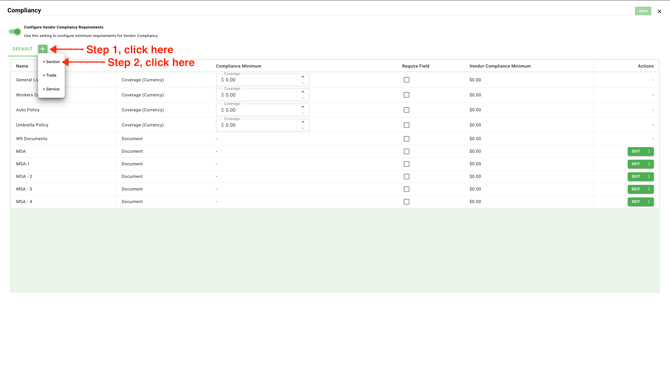
Task: Click the green plus add icon beside DEFAULT
Action: pos(43,49)
